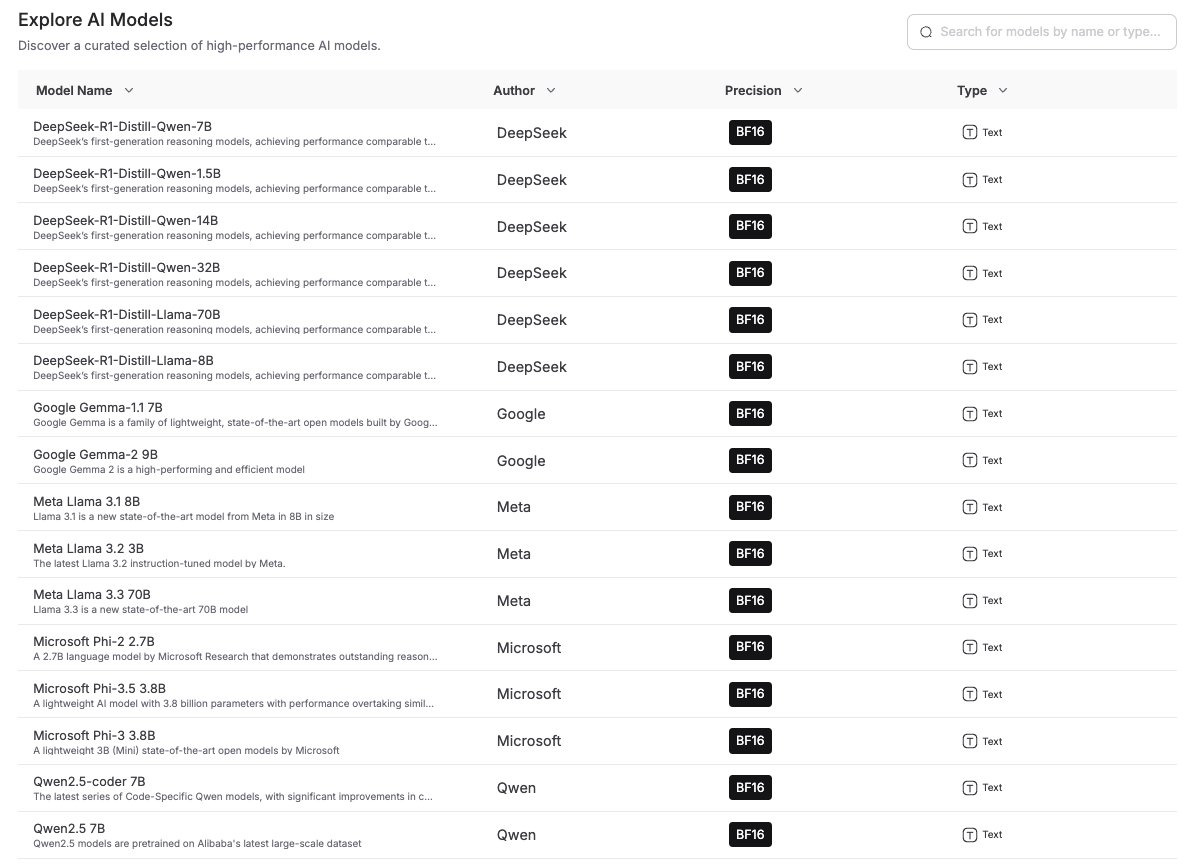Click the Text type icon for Qwen2.5-coder 7B
The width and height of the screenshot is (1186, 867).
coord(970,788)
